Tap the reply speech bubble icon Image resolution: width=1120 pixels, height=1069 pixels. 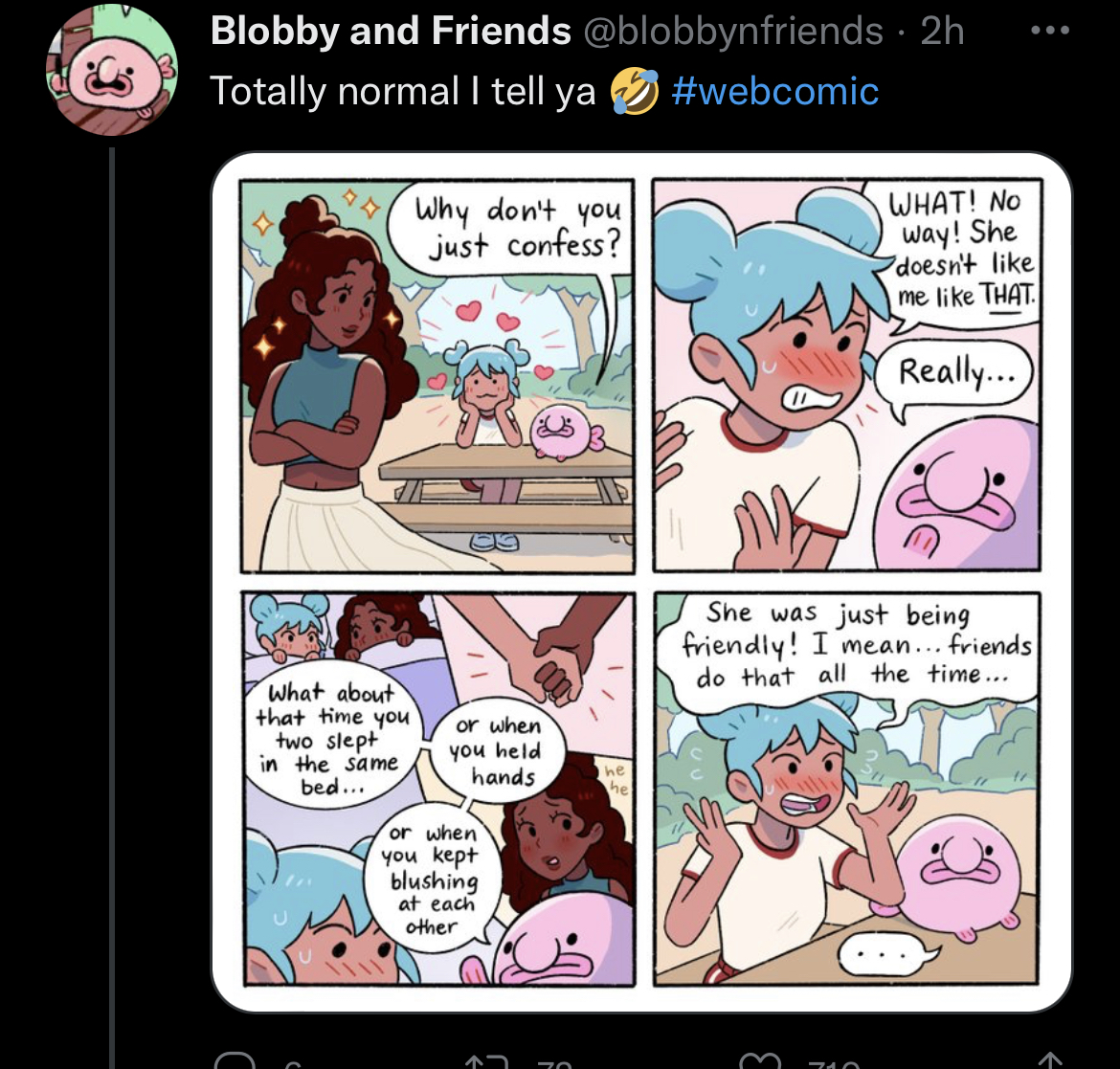pos(235,1061)
